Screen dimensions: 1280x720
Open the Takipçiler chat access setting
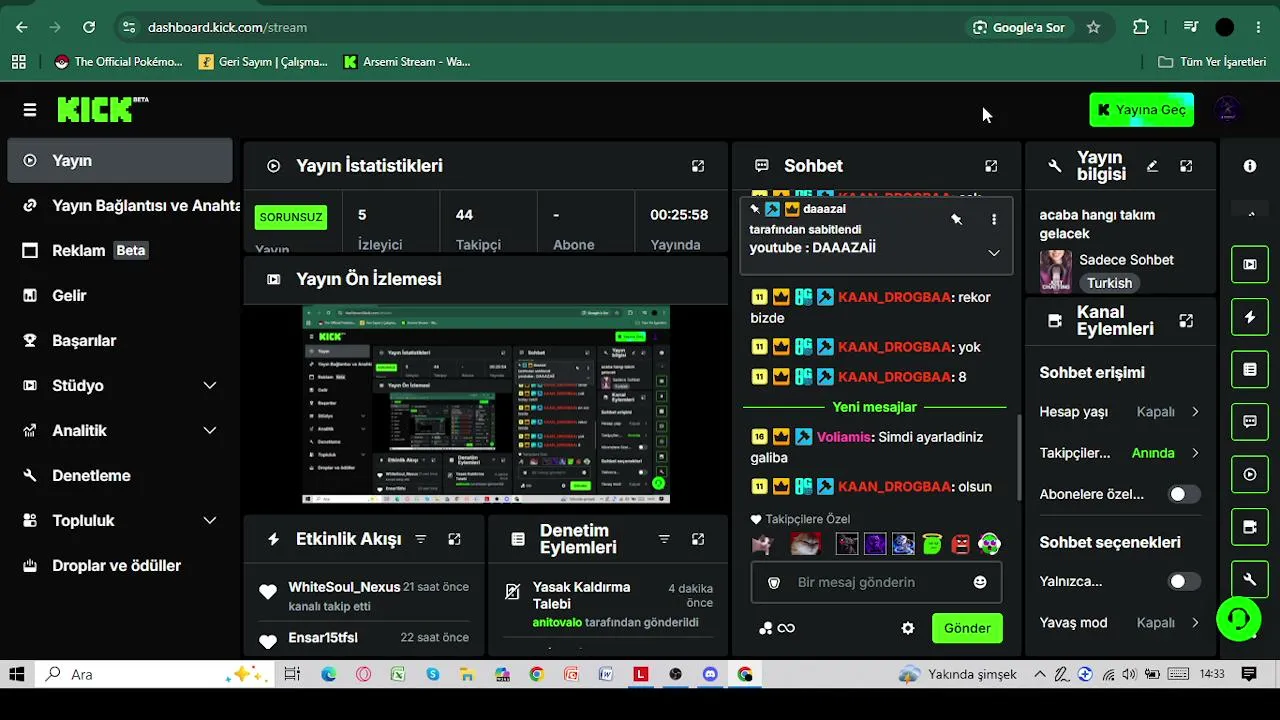coord(1120,453)
